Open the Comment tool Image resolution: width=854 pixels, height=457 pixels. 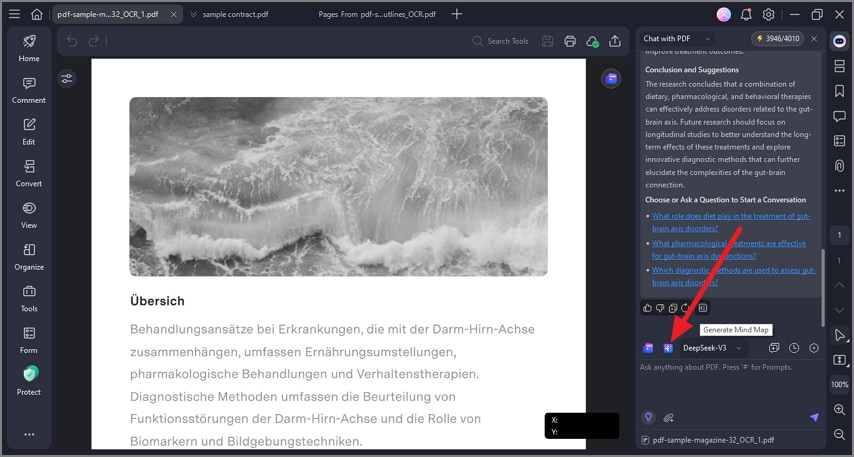[x=29, y=90]
